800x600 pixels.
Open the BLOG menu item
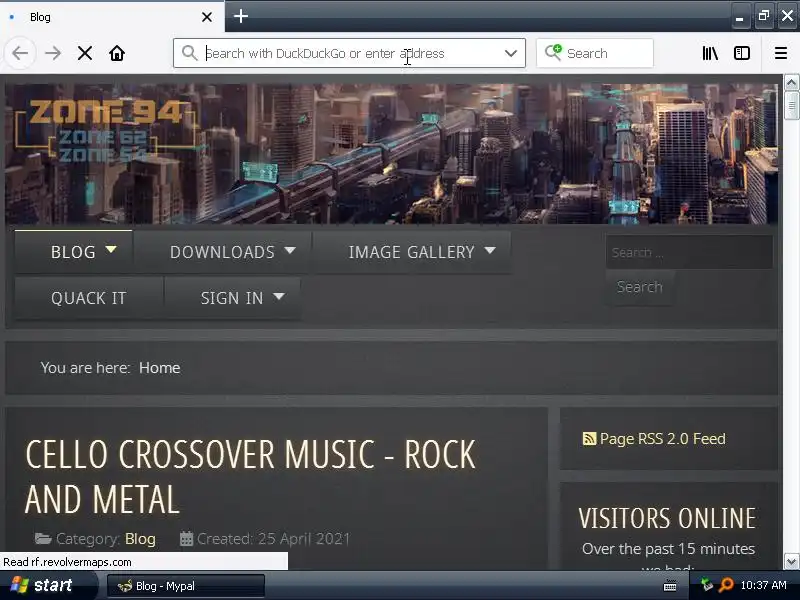(73, 252)
